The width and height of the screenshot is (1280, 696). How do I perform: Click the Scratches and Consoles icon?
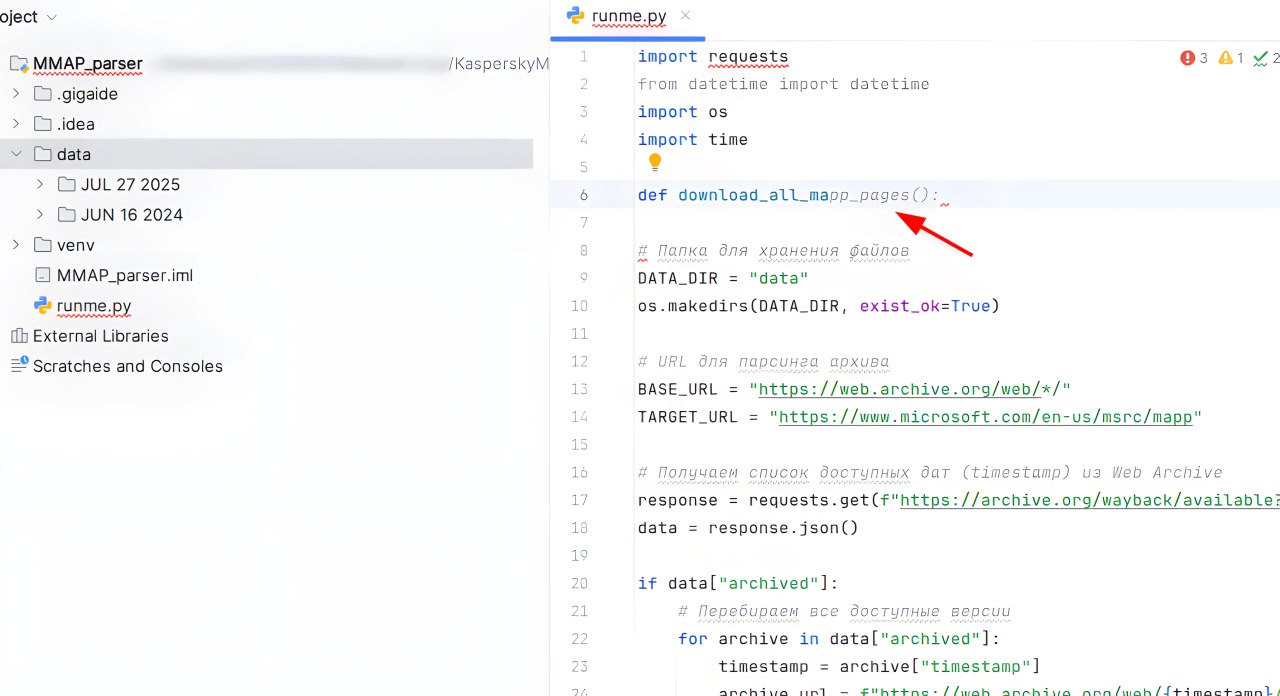pos(19,366)
